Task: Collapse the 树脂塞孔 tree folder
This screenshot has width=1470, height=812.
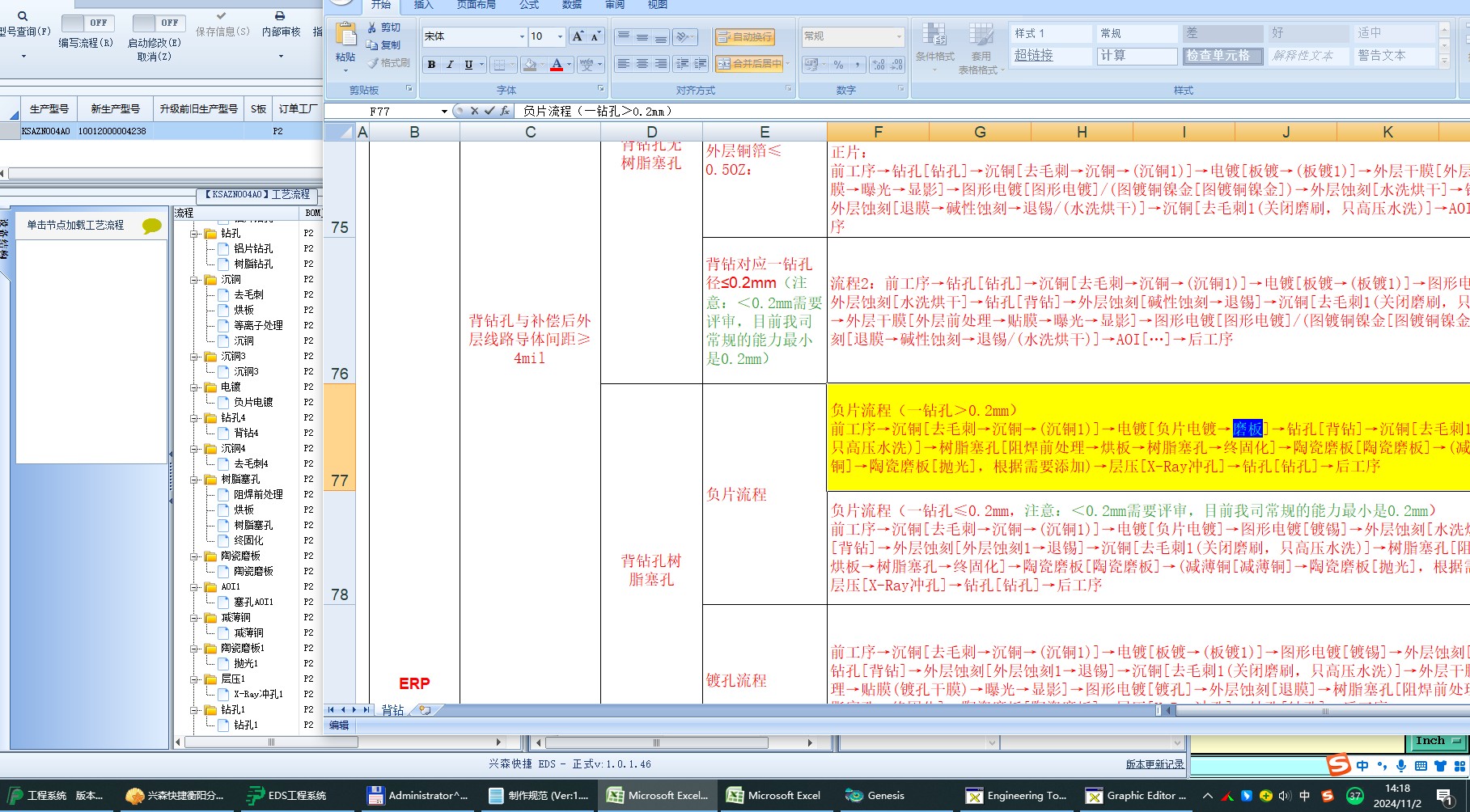Action: (194, 480)
